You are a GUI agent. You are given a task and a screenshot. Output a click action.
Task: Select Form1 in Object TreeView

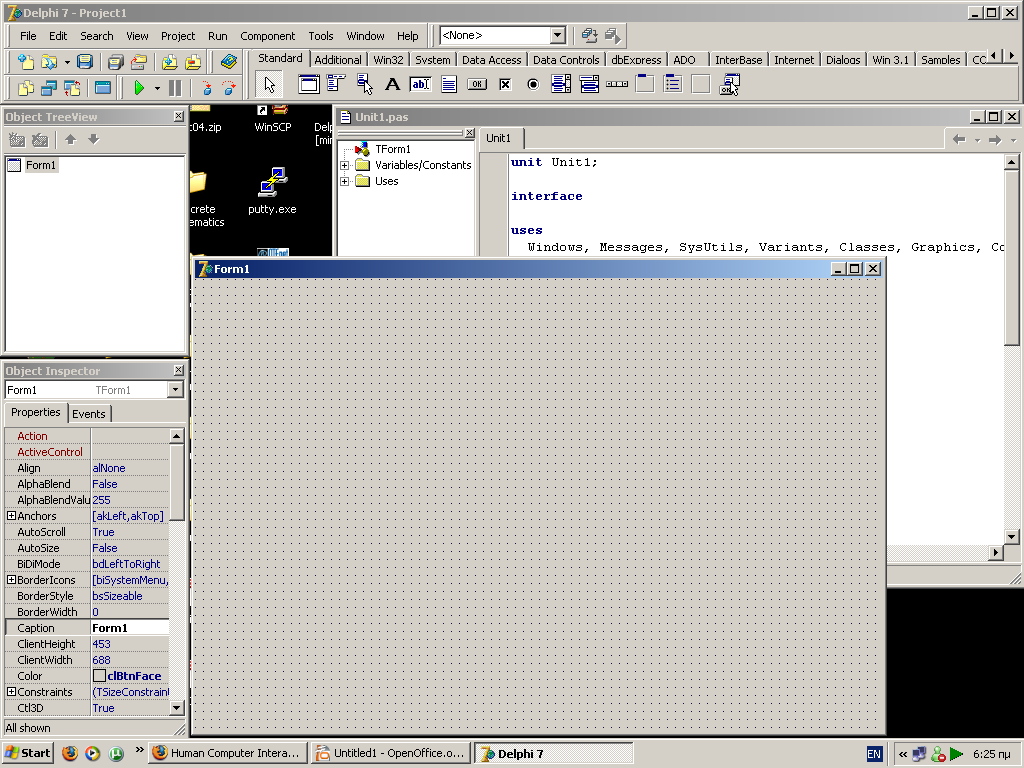tap(40, 165)
